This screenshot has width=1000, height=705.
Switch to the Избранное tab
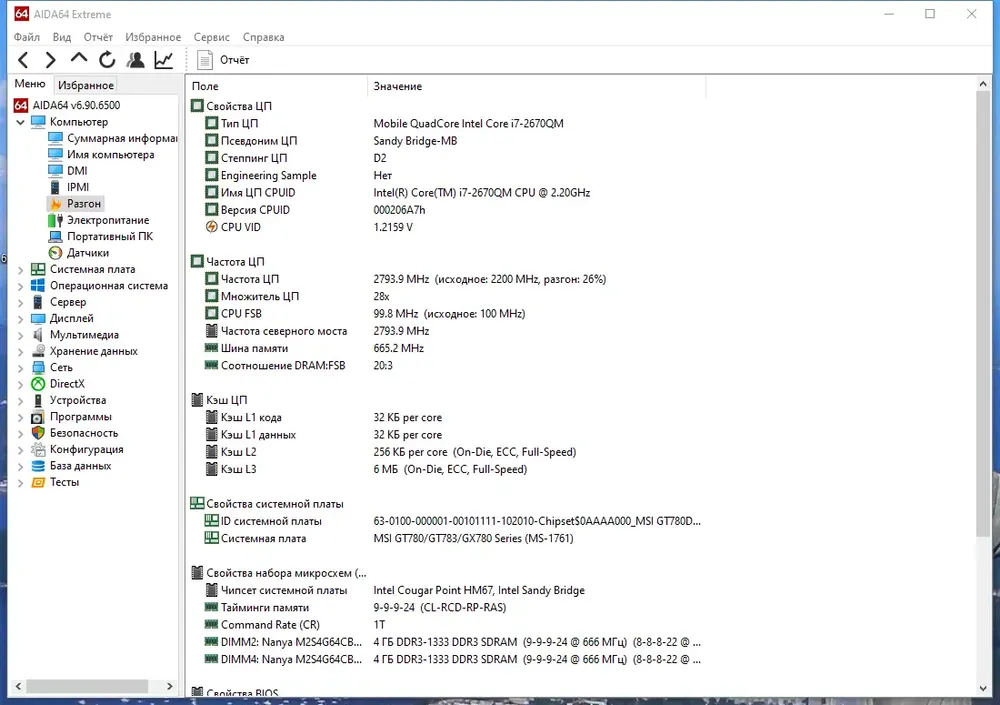tap(85, 85)
